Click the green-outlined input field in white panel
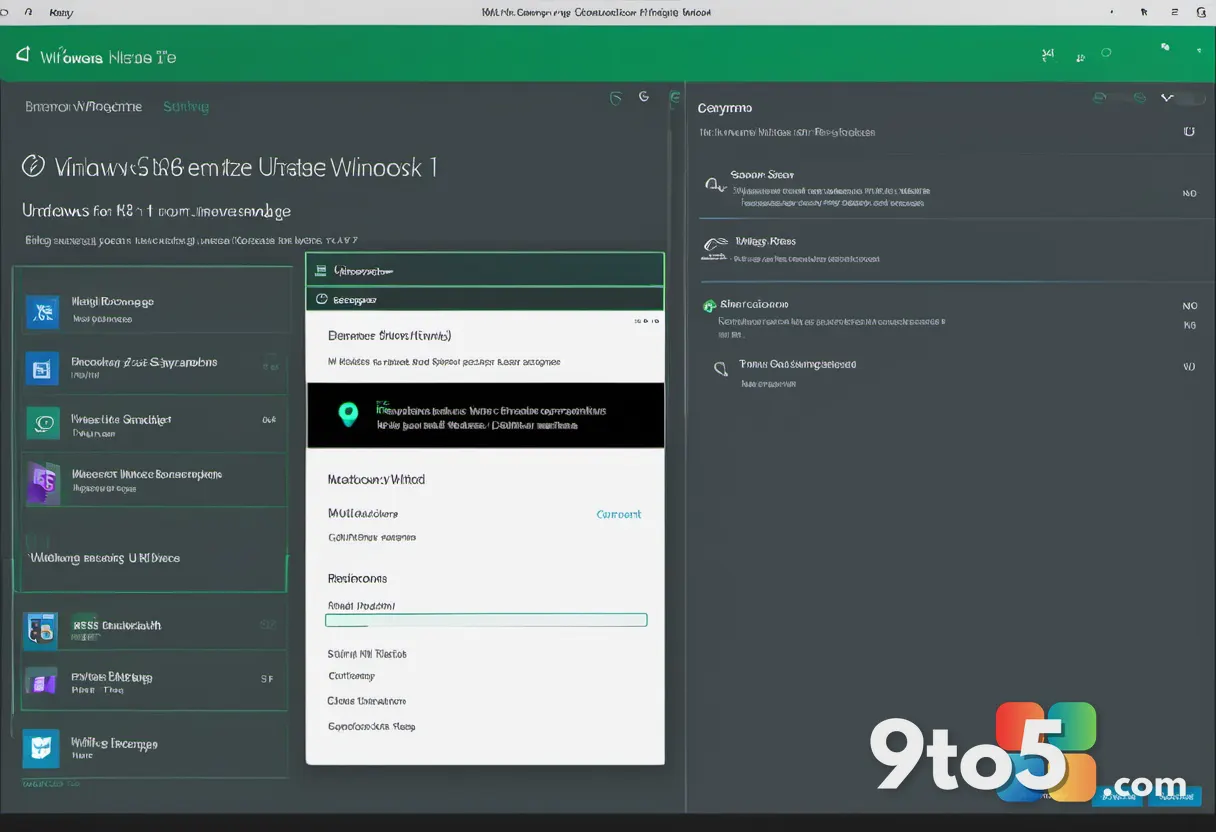This screenshot has width=1216, height=832. coord(486,620)
